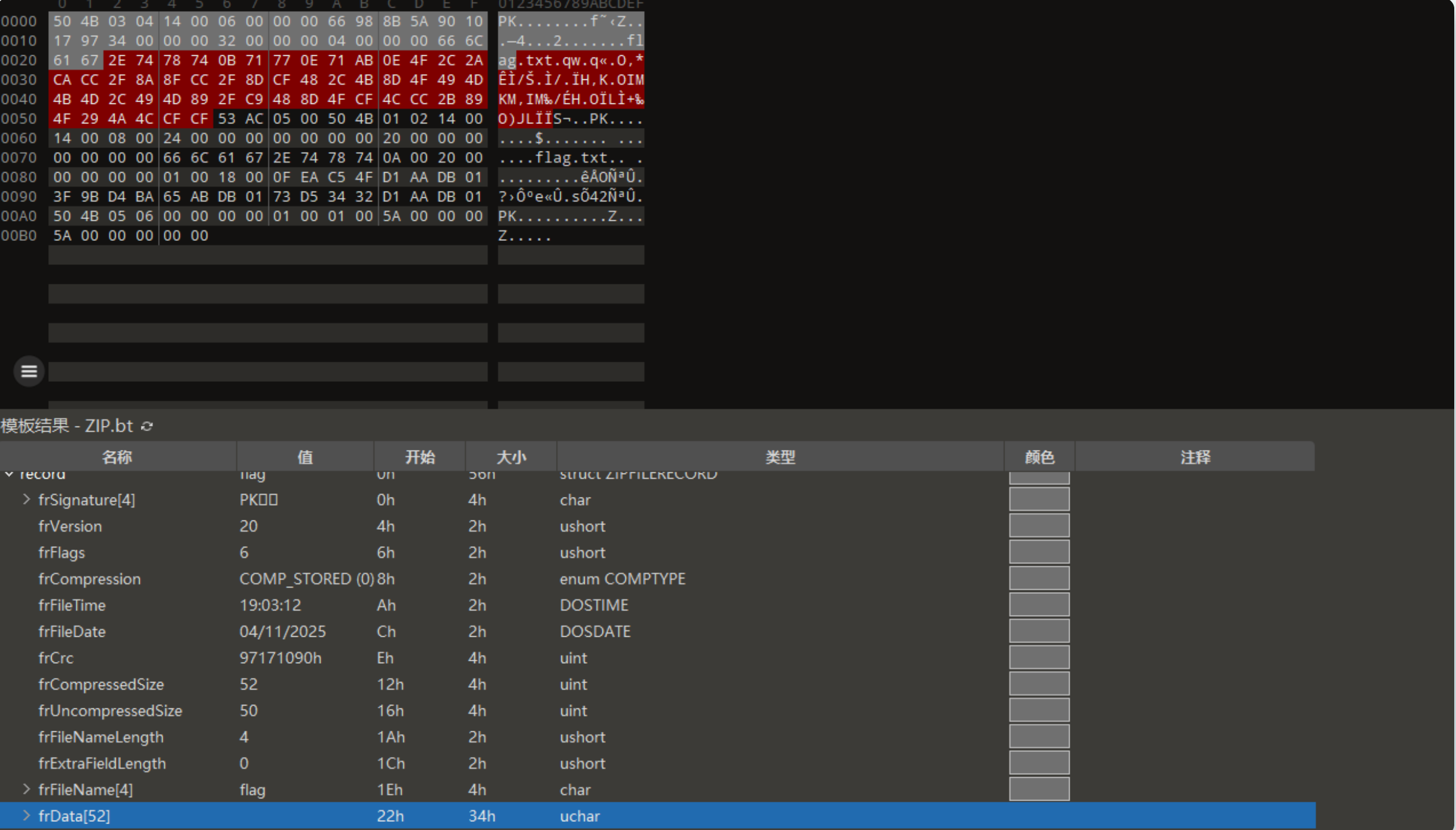Click the 大小 column header
Viewport: 1456px width, 830px height.
pyautogui.click(x=511, y=457)
